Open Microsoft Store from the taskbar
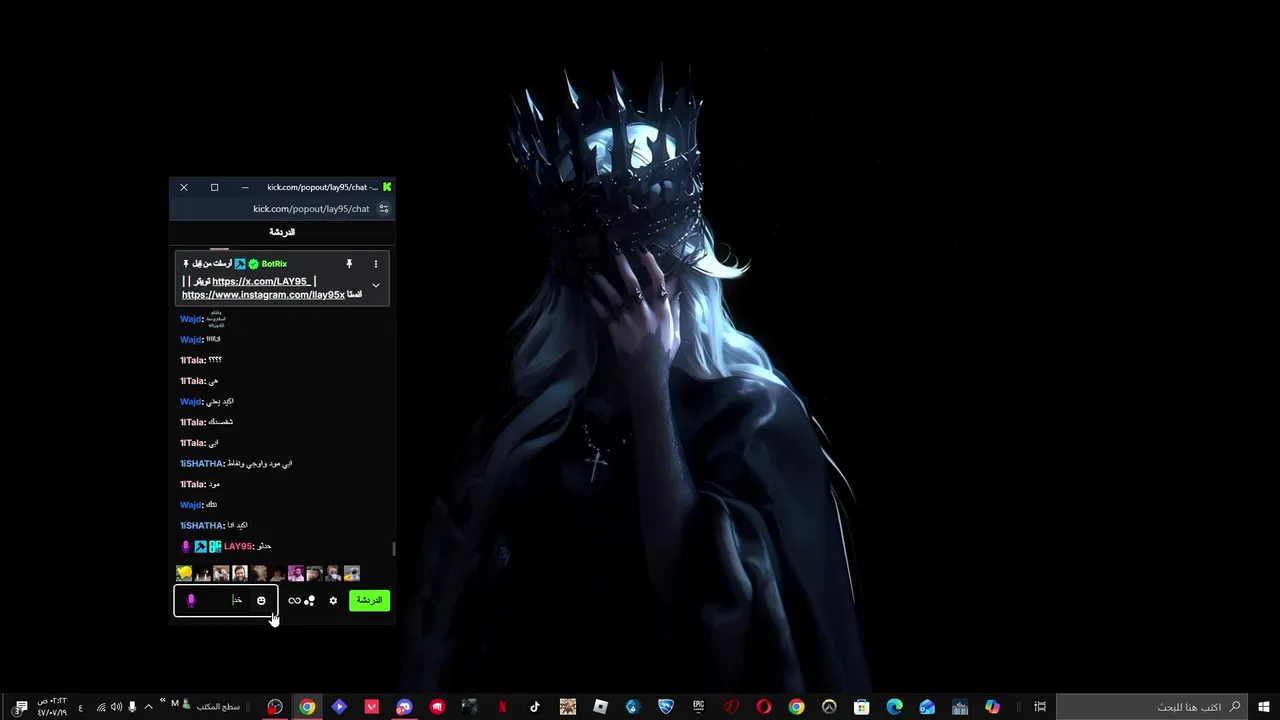Viewport: 1280px width, 720px height. tap(861, 707)
